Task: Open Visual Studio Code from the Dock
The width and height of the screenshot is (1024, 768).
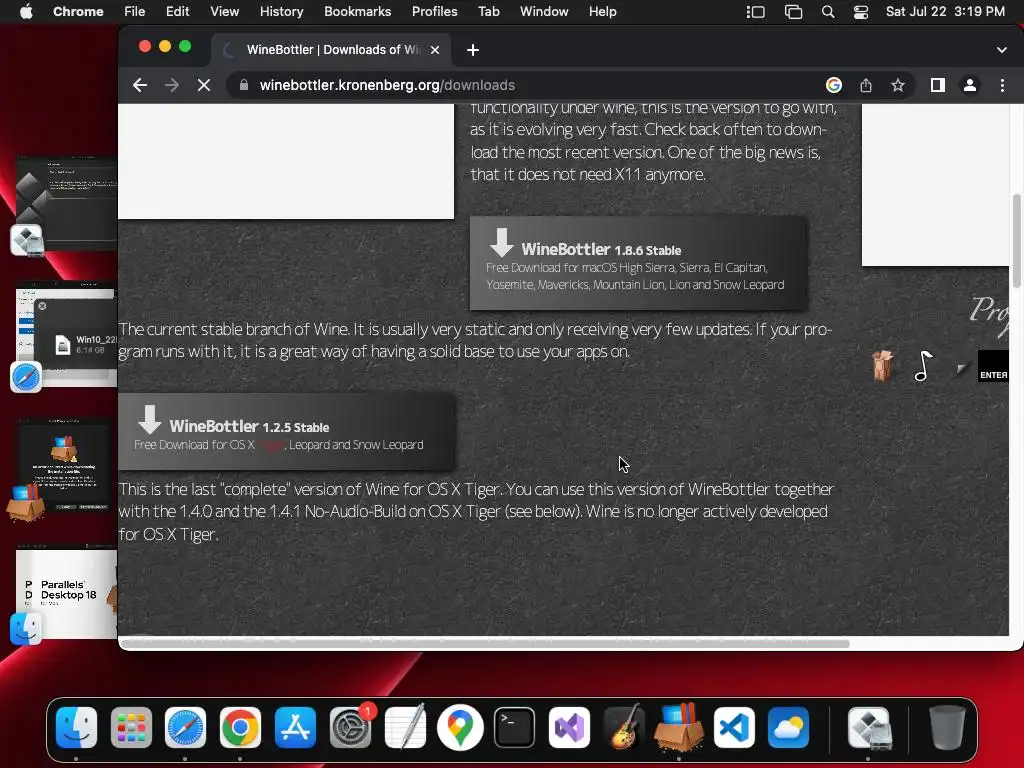Action: pyautogui.click(x=734, y=728)
